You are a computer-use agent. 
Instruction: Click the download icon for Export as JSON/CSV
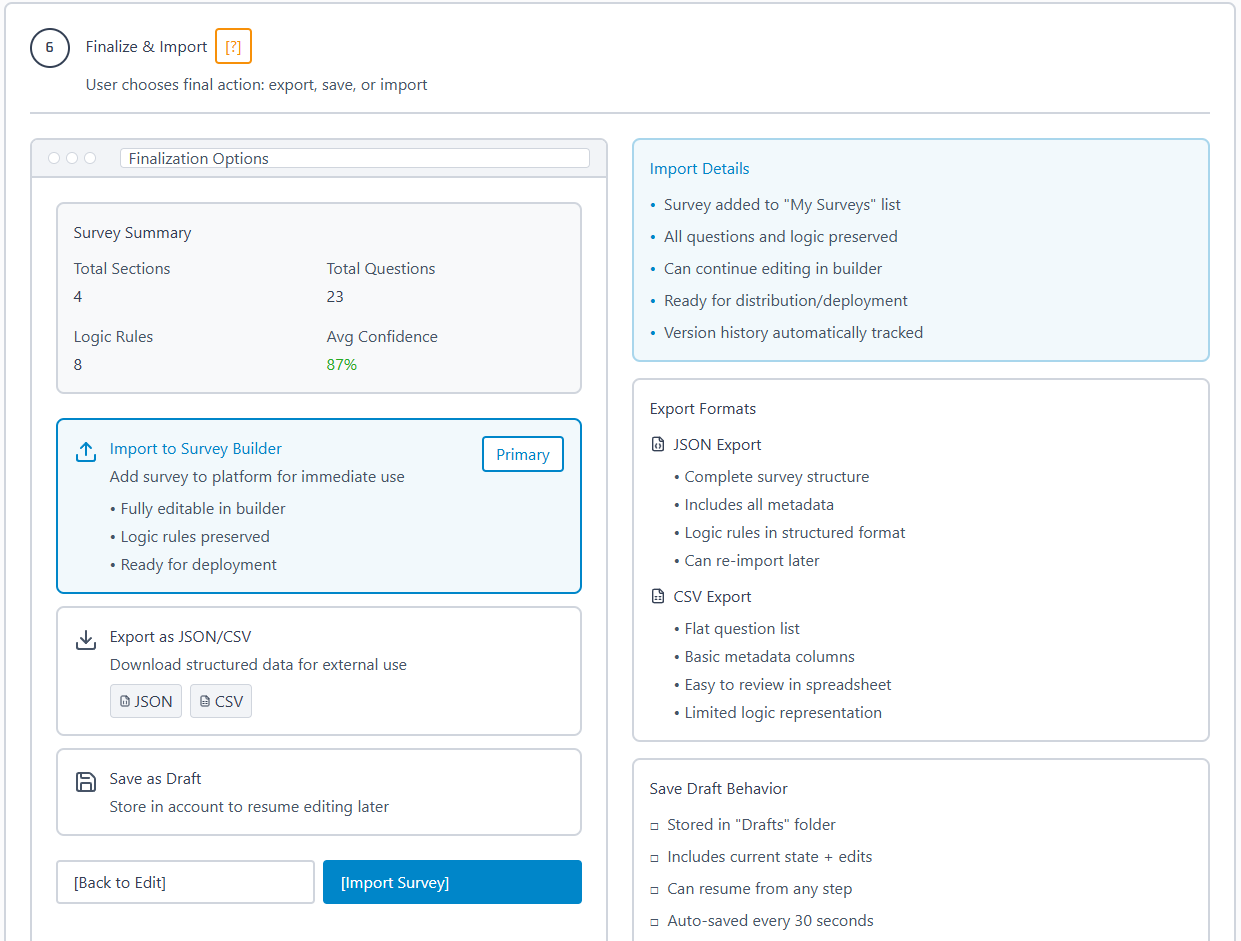pos(86,640)
